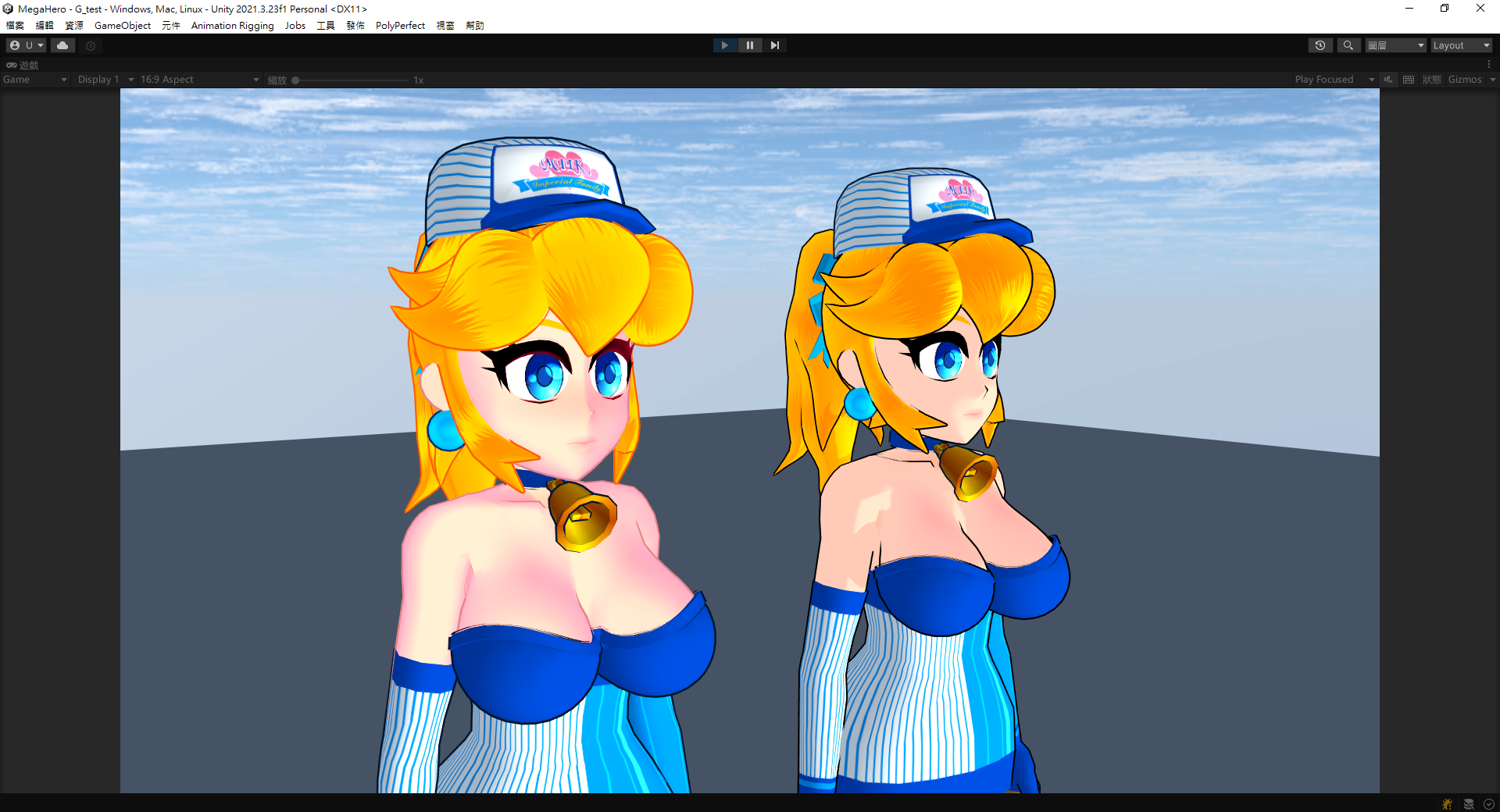This screenshot has width=1500, height=812.
Task: Click the auto-generate lighting status checkmark
Action: 1489,804
